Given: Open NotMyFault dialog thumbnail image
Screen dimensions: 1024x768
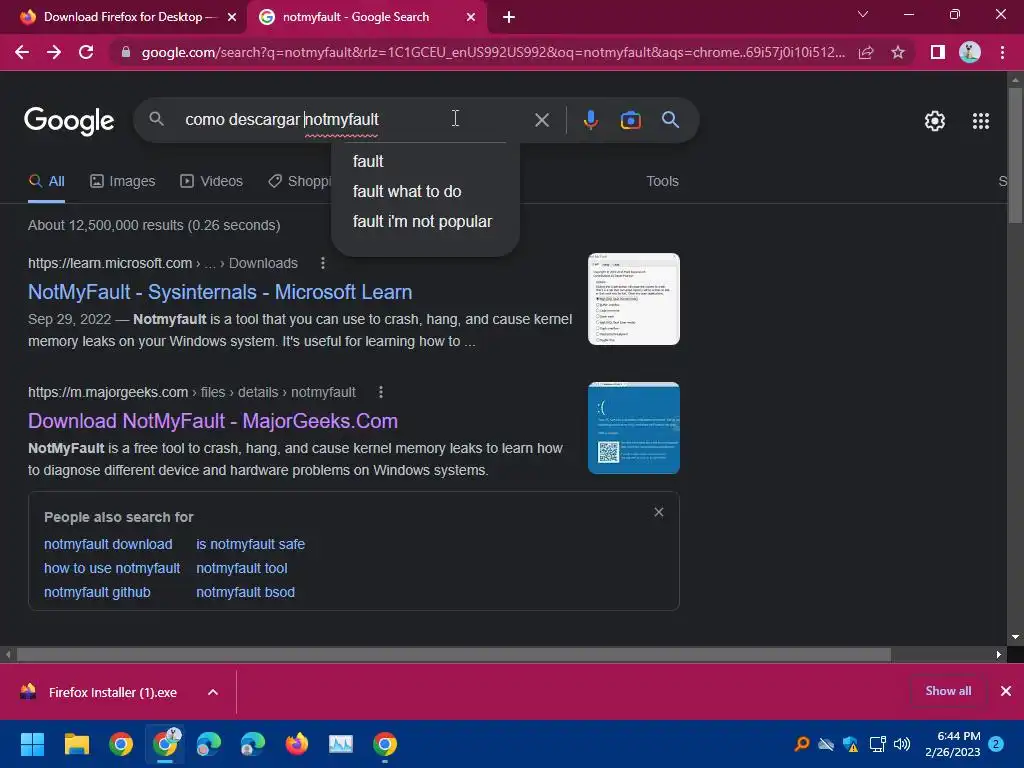Looking at the screenshot, I should 633,299.
